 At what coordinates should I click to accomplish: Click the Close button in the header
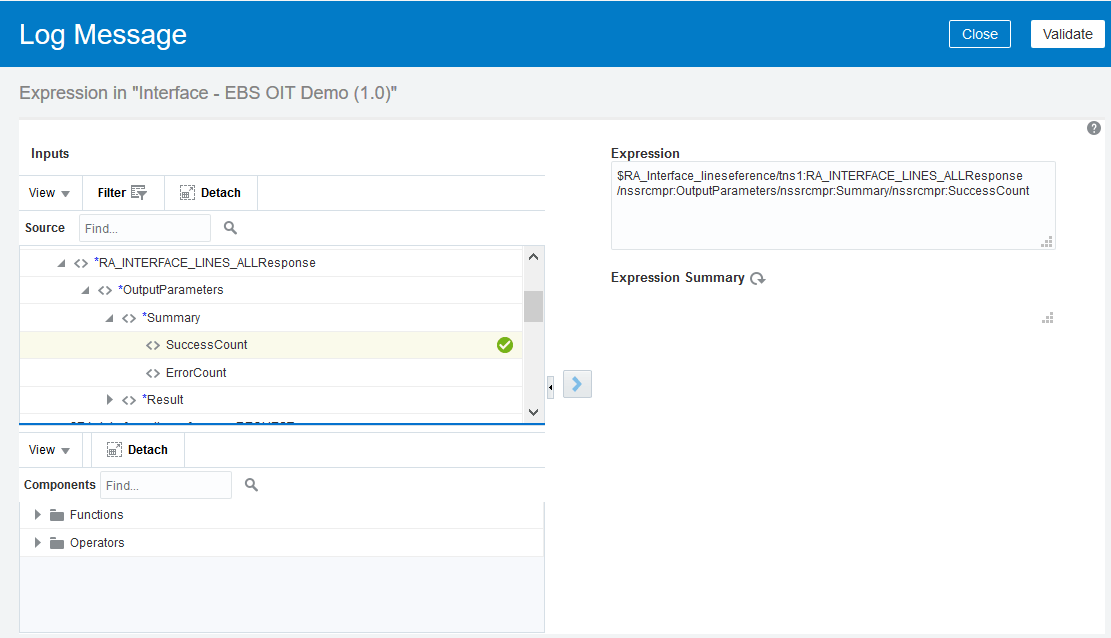click(x=979, y=34)
